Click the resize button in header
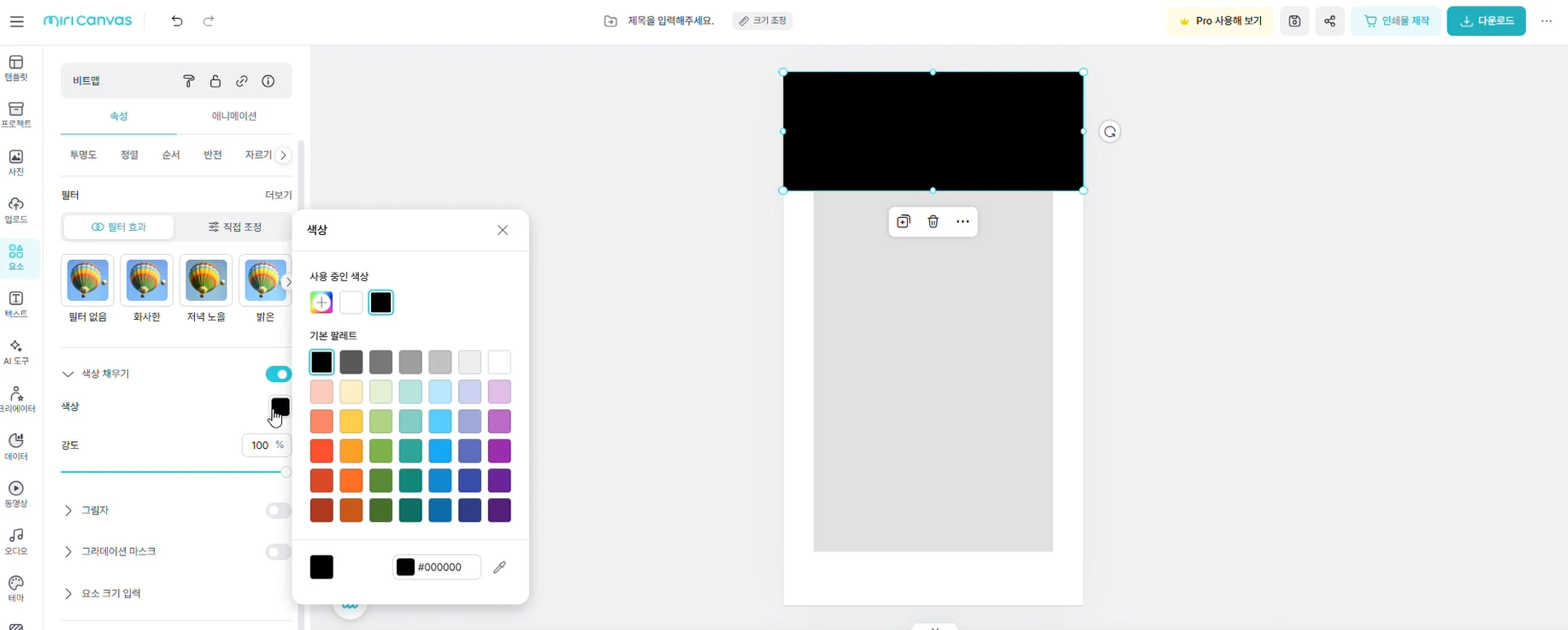This screenshot has width=1568, height=630. [762, 21]
